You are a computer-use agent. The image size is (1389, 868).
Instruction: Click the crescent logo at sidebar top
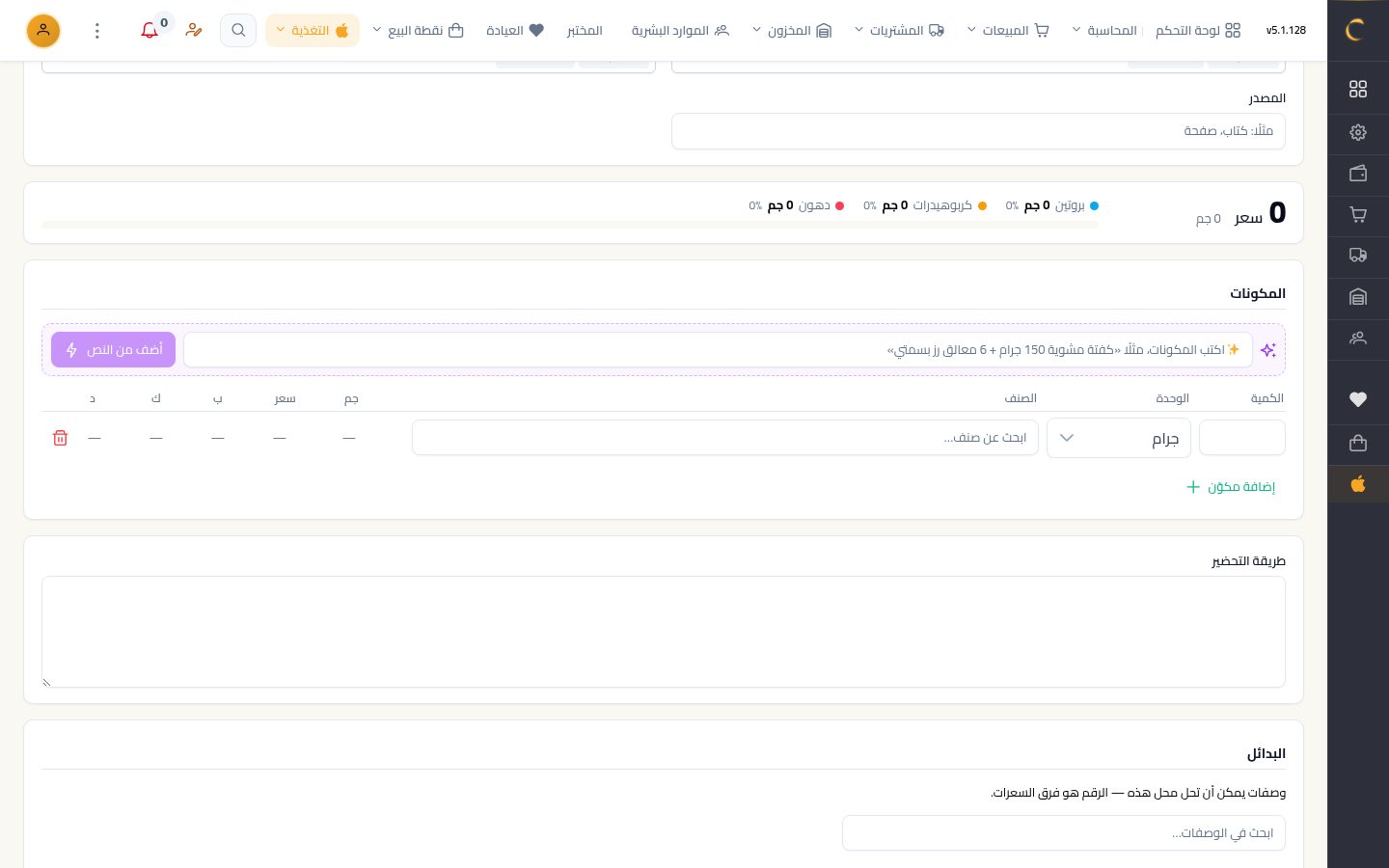[1355, 30]
